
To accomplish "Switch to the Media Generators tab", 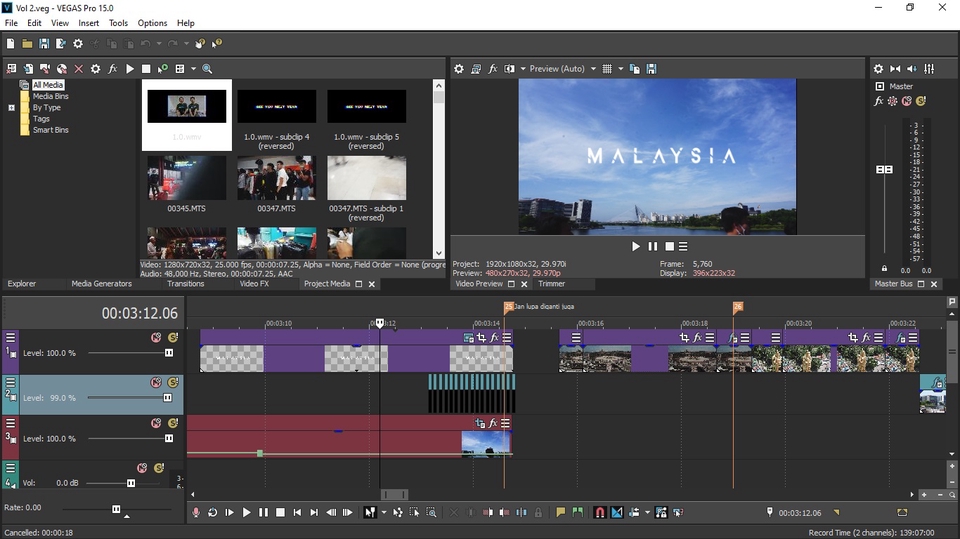I will pos(102,284).
